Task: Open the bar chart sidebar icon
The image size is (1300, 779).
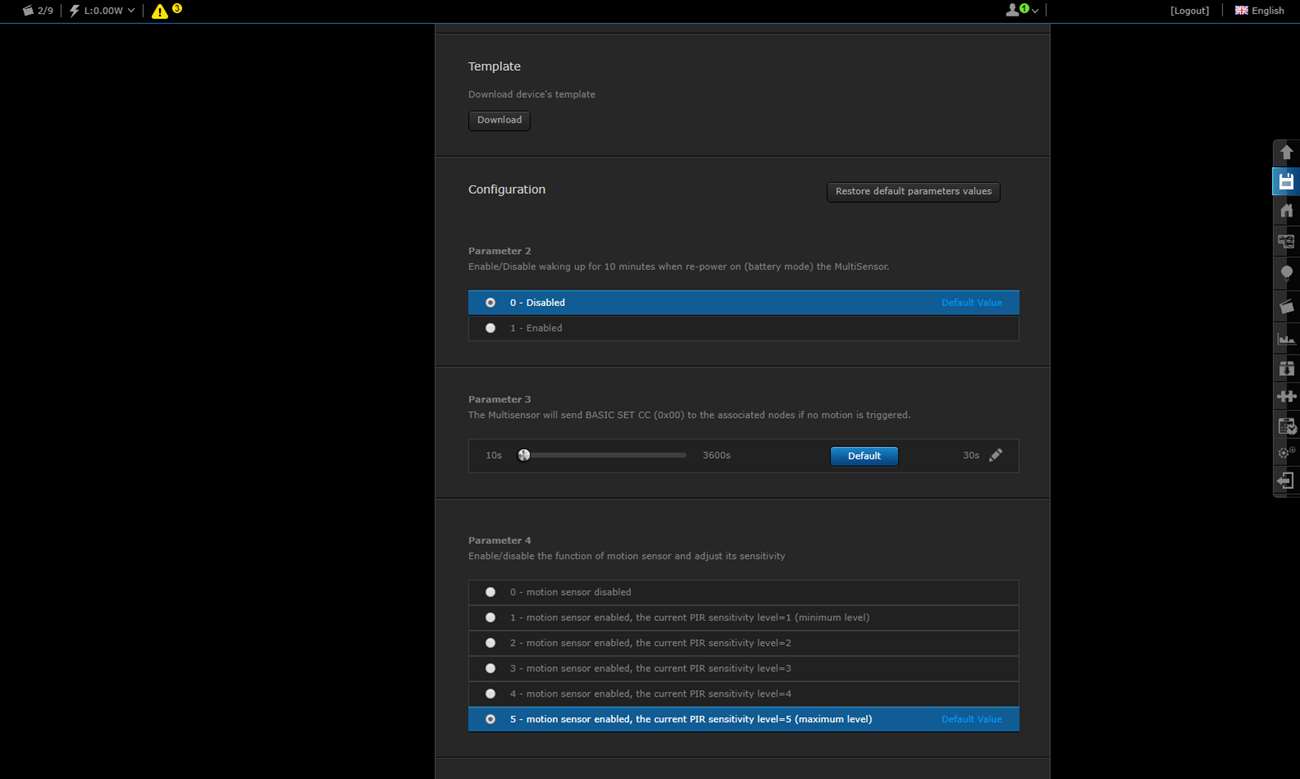Action: pyautogui.click(x=1286, y=339)
